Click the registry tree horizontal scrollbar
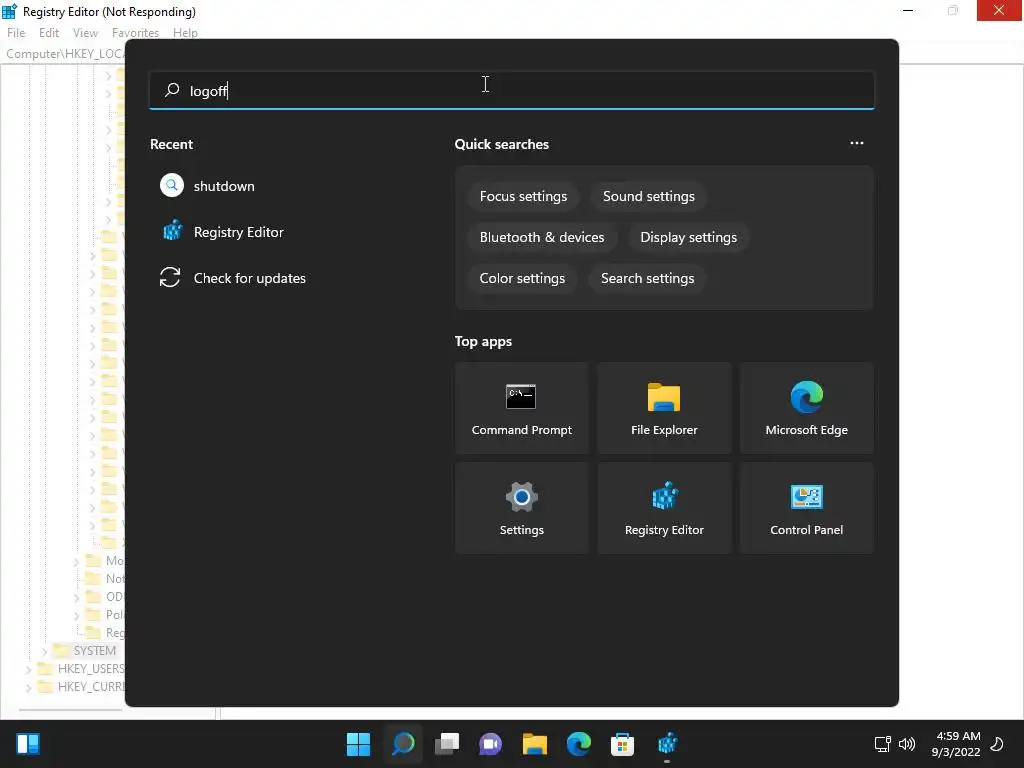Viewport: 1024px width, 768px height. pyautogui.click(x=71, y=710)
